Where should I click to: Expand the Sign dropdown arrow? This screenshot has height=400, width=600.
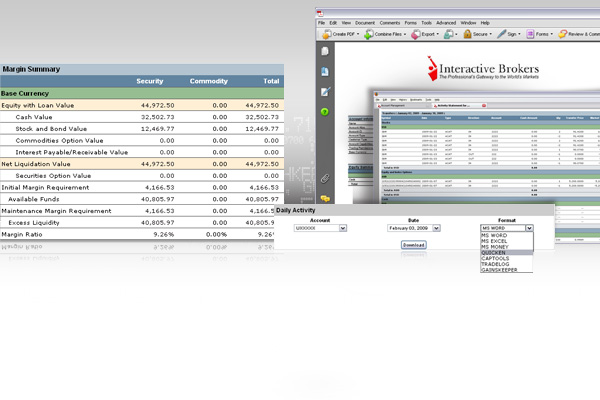[x=519, y=34]
